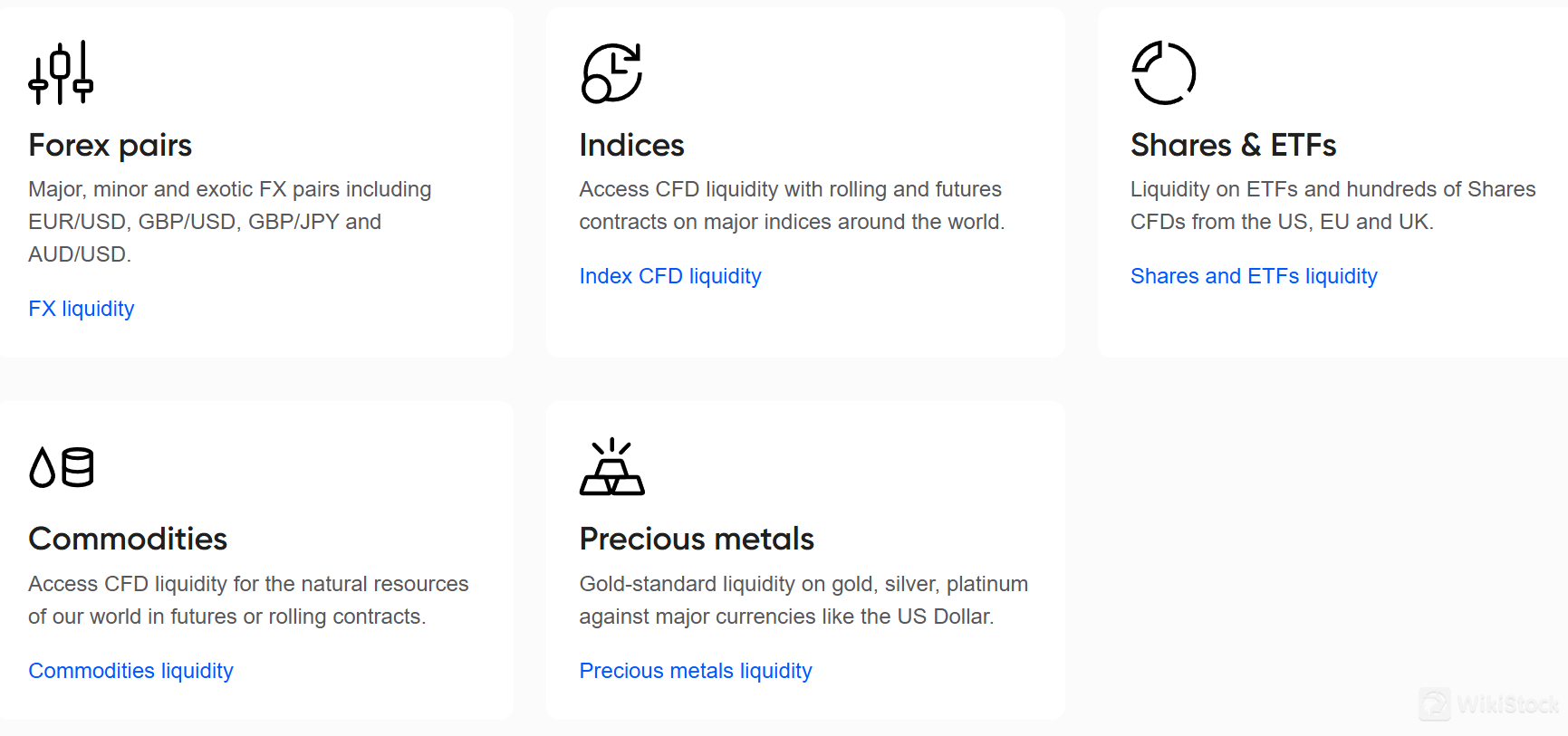Viewport: 1568px width, 736px height.
Task: Open the Commodities liquidity link
Action: point(130,671)
